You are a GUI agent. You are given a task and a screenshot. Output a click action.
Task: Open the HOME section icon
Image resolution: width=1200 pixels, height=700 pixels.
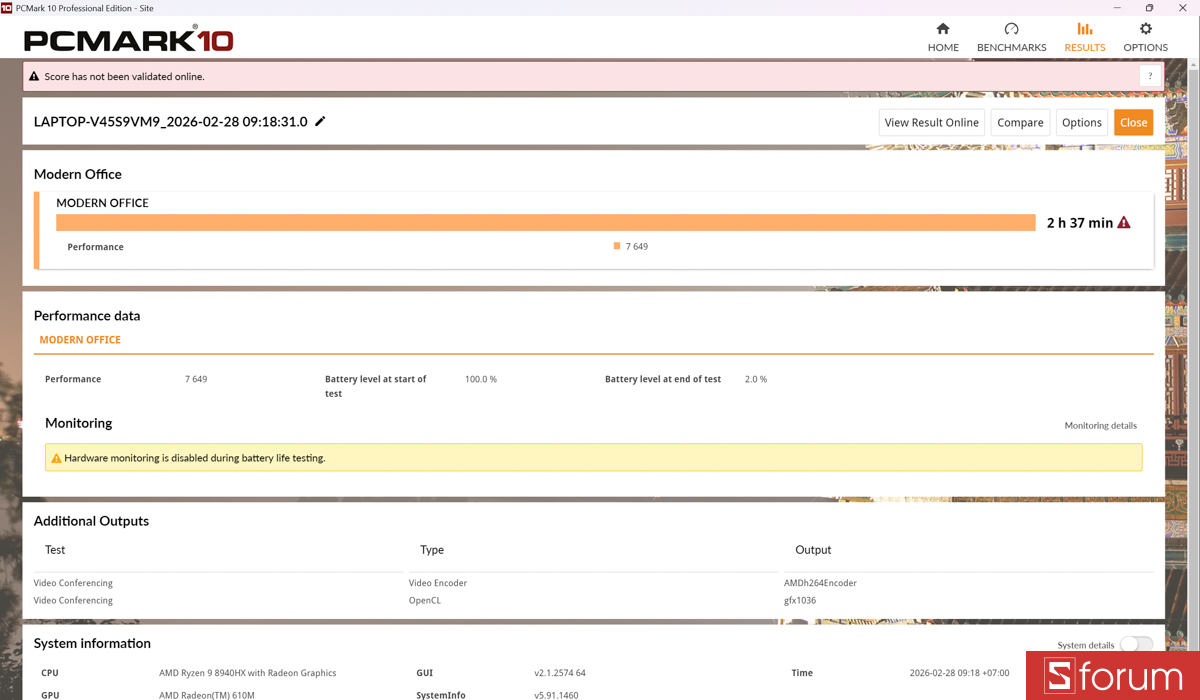943,29
